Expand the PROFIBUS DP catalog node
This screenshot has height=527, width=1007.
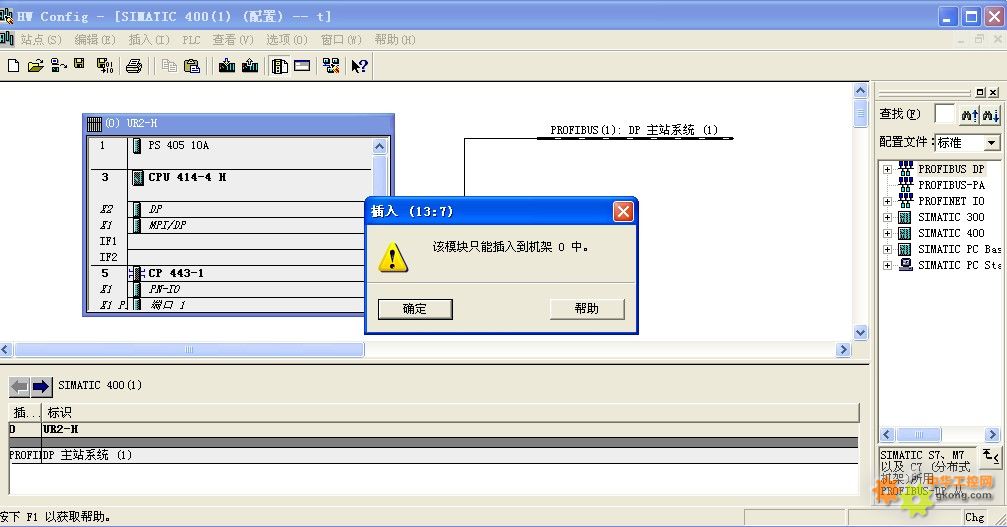coord(888,169)
